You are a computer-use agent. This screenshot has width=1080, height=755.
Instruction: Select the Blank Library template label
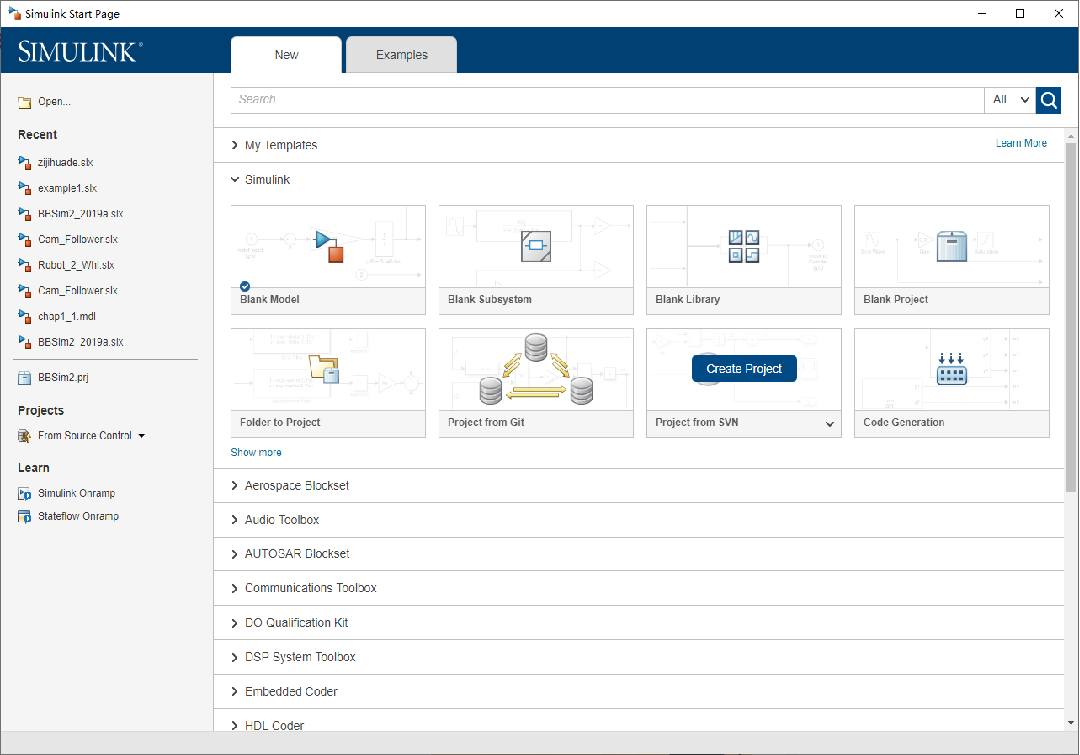(687, 300)
